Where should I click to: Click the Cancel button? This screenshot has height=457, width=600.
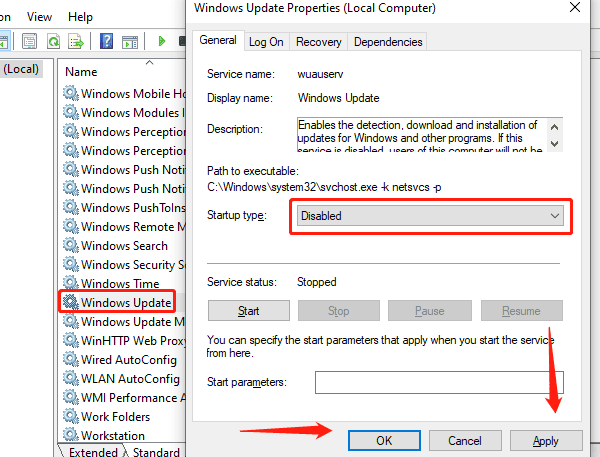pos(465,441)
